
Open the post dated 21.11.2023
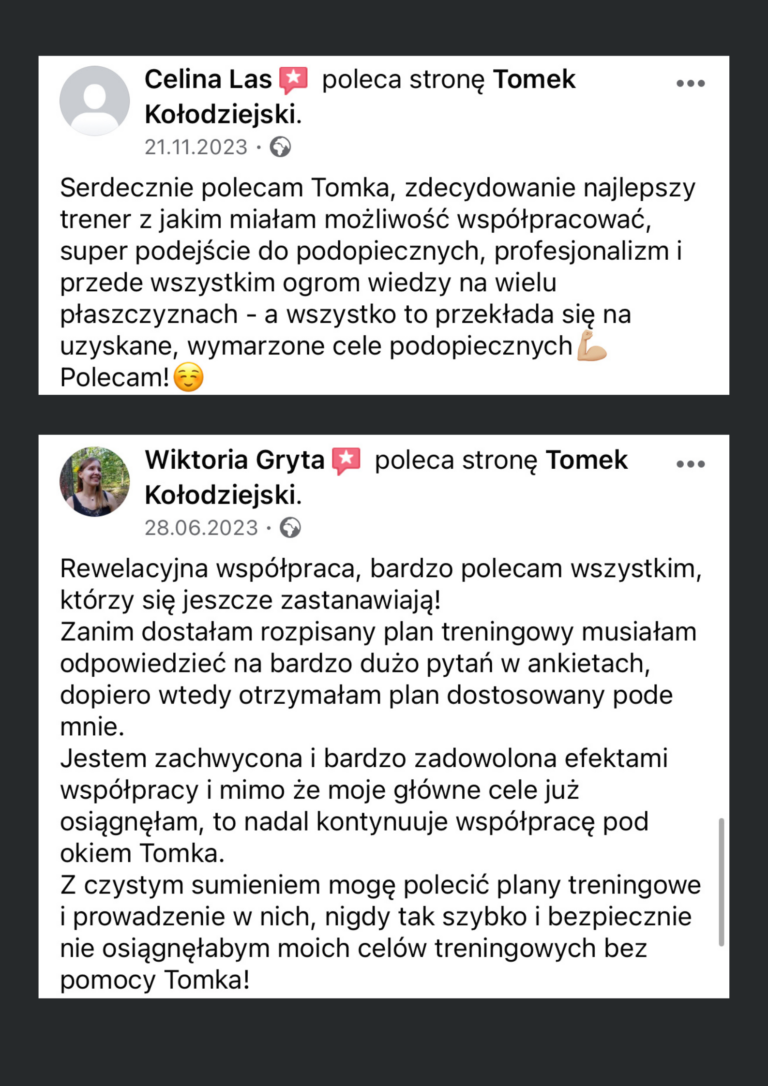(x=195, y=147)
